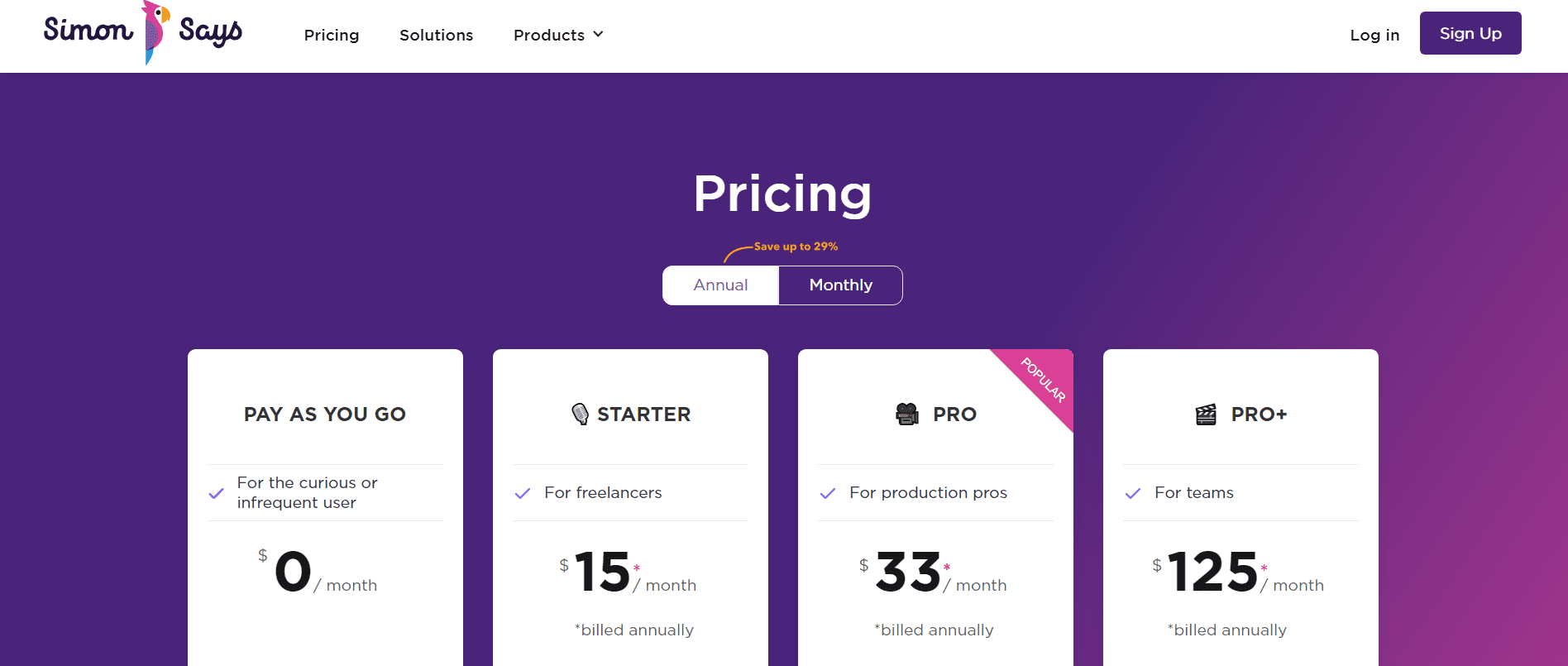Click the POPULAR ribbon on PRO card
Image resolution: width=1568 pixels, height=666 pixels.
coord(1042,381)
